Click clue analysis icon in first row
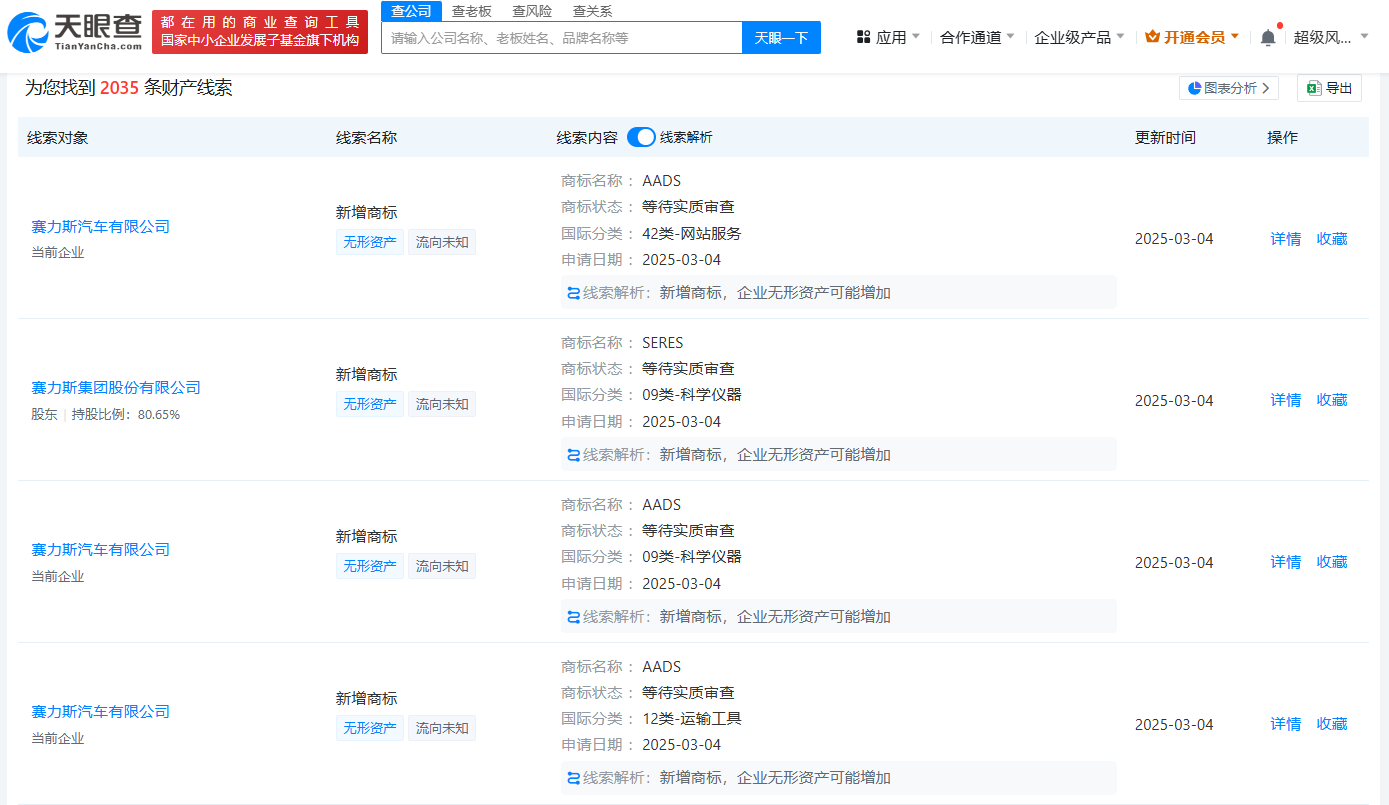Viewport: 1389px width, 805px height. coord(573,293)
